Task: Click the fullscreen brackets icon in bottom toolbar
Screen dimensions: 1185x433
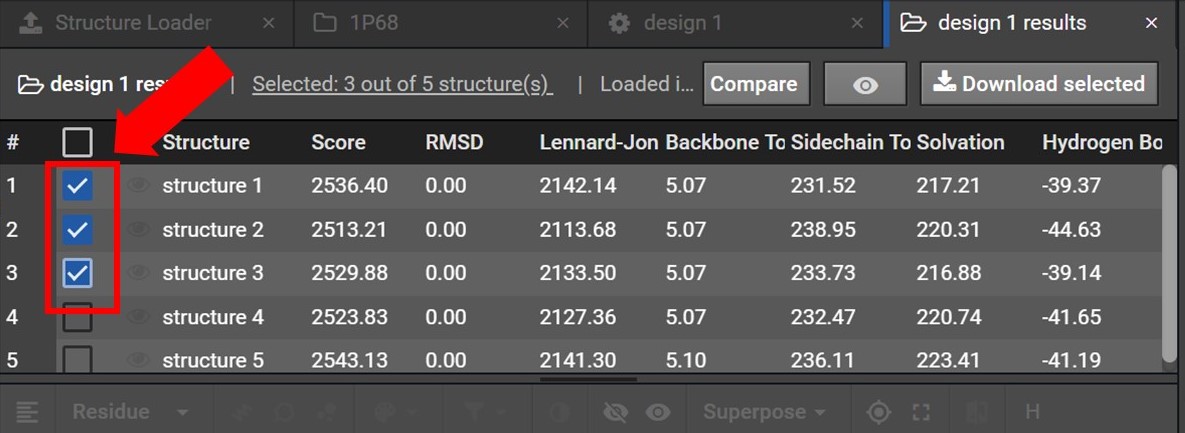Action: [x=921, y=412]
